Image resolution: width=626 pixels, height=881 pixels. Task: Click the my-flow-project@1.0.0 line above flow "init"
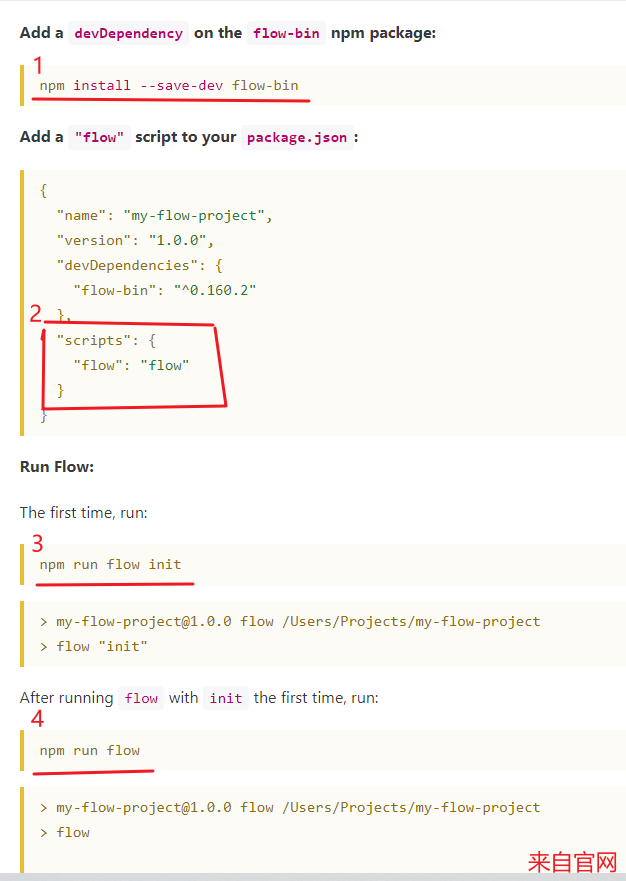[290, 621]
